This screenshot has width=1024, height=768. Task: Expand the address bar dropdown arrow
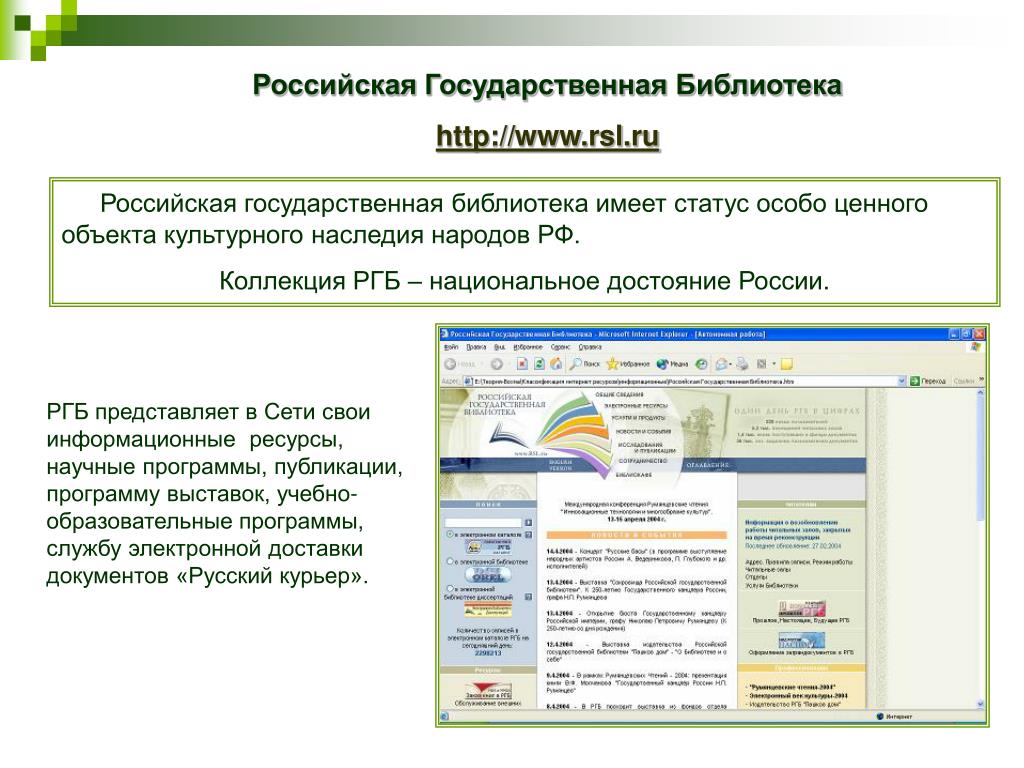pos(902,381)
